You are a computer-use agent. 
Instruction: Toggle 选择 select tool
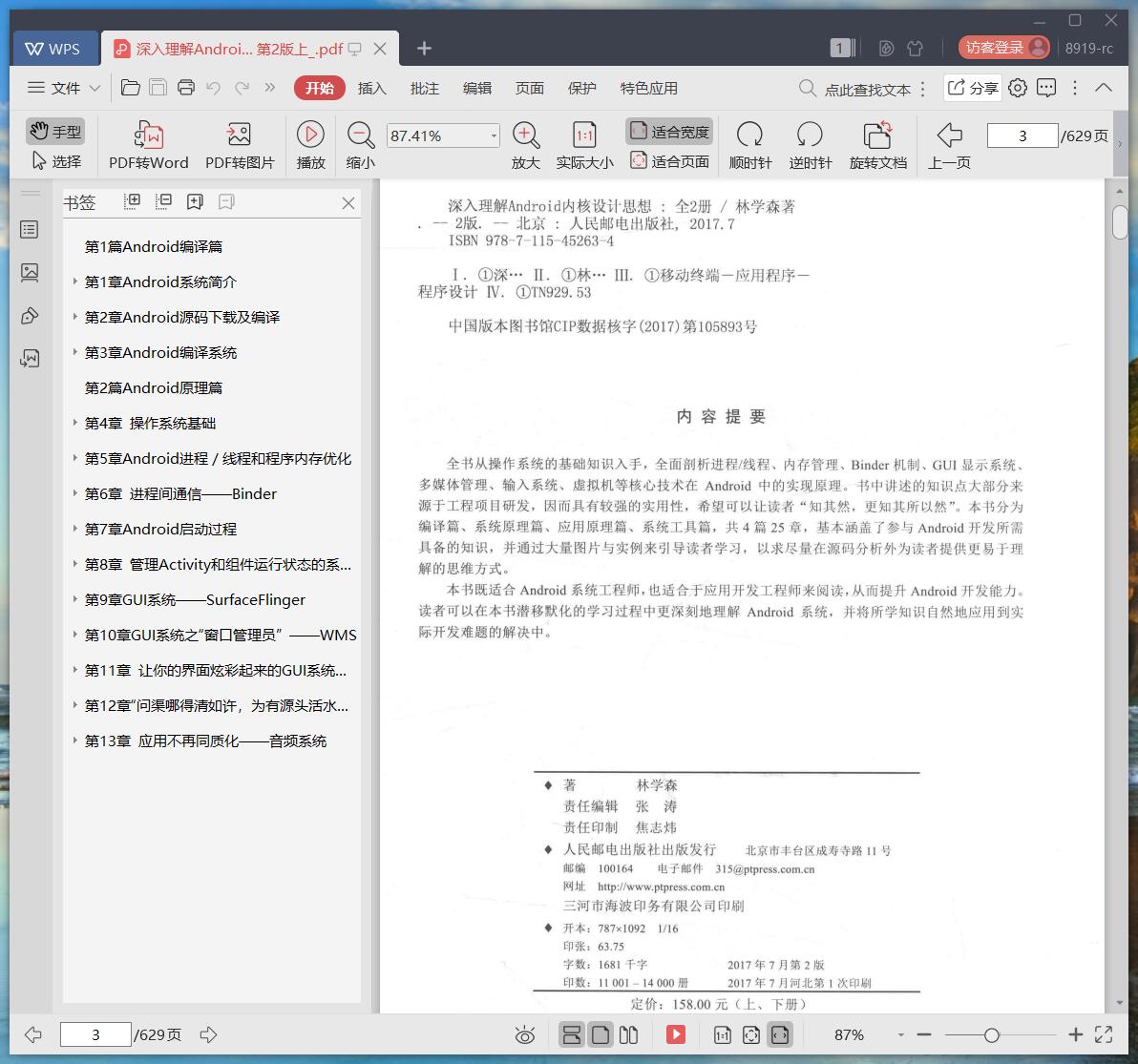[x=56, y=161]
